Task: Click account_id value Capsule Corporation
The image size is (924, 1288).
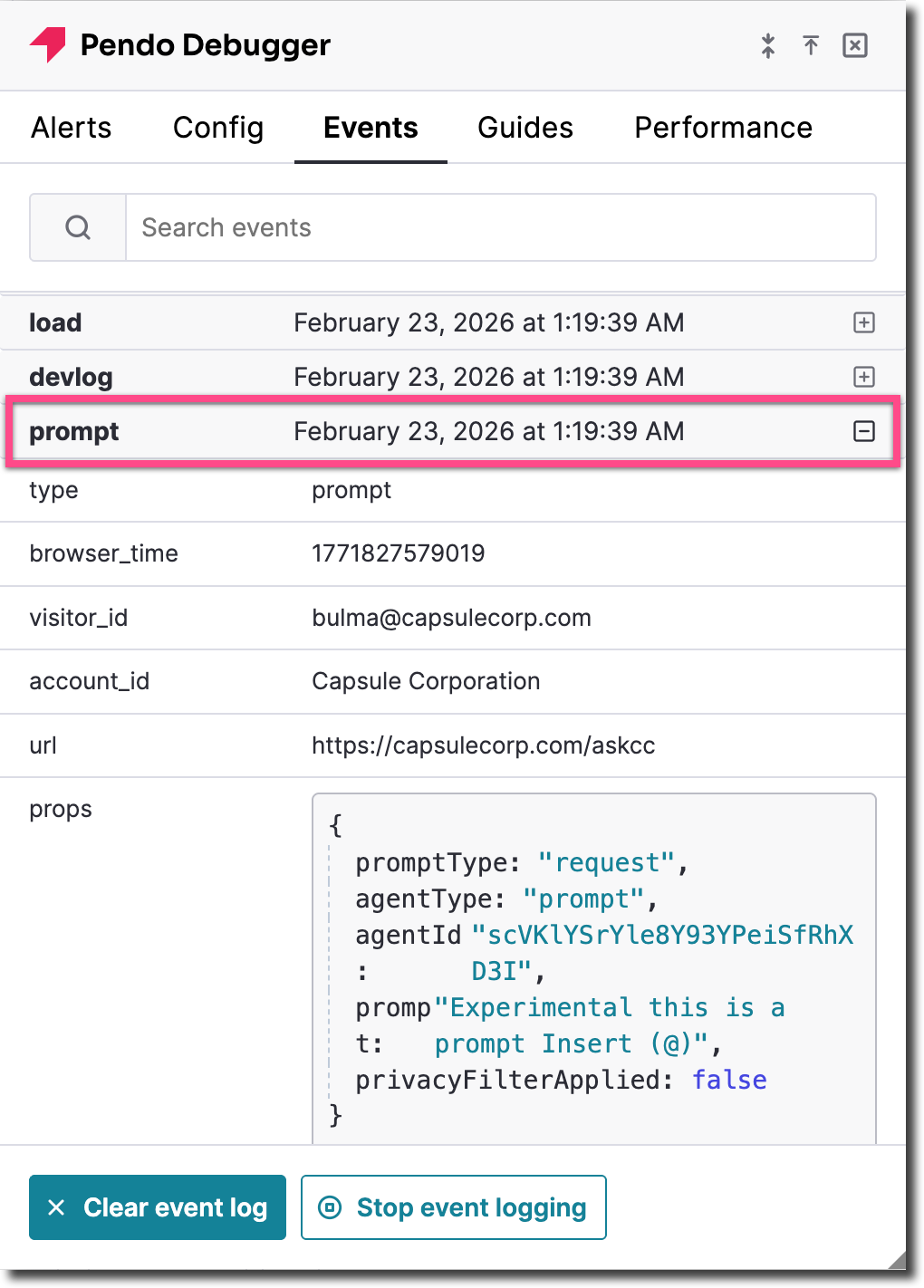Action: pyautogui.click(x=426, y=681)
